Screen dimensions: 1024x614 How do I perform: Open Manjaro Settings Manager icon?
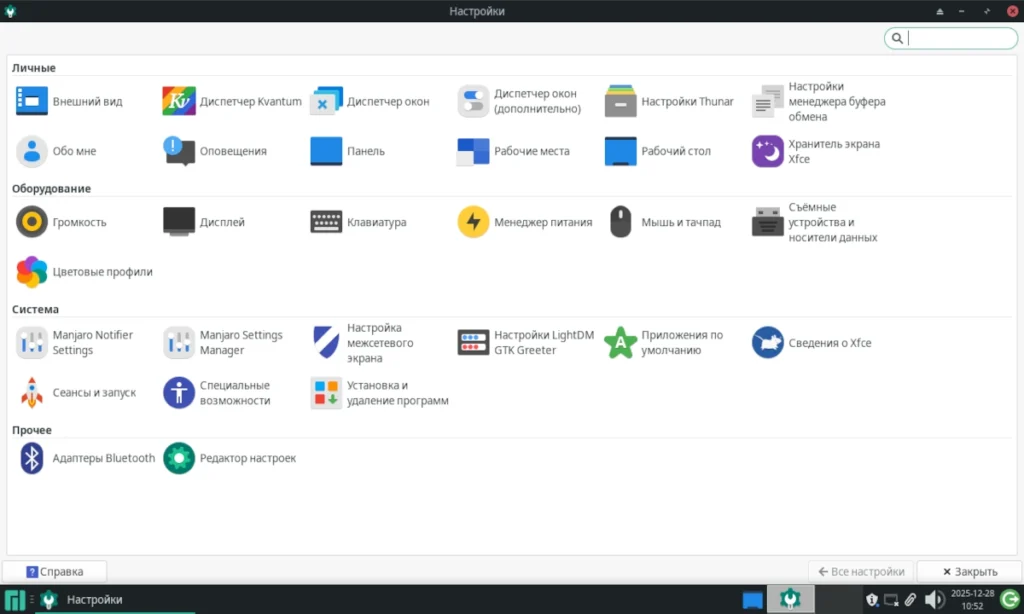pos(179,342)
